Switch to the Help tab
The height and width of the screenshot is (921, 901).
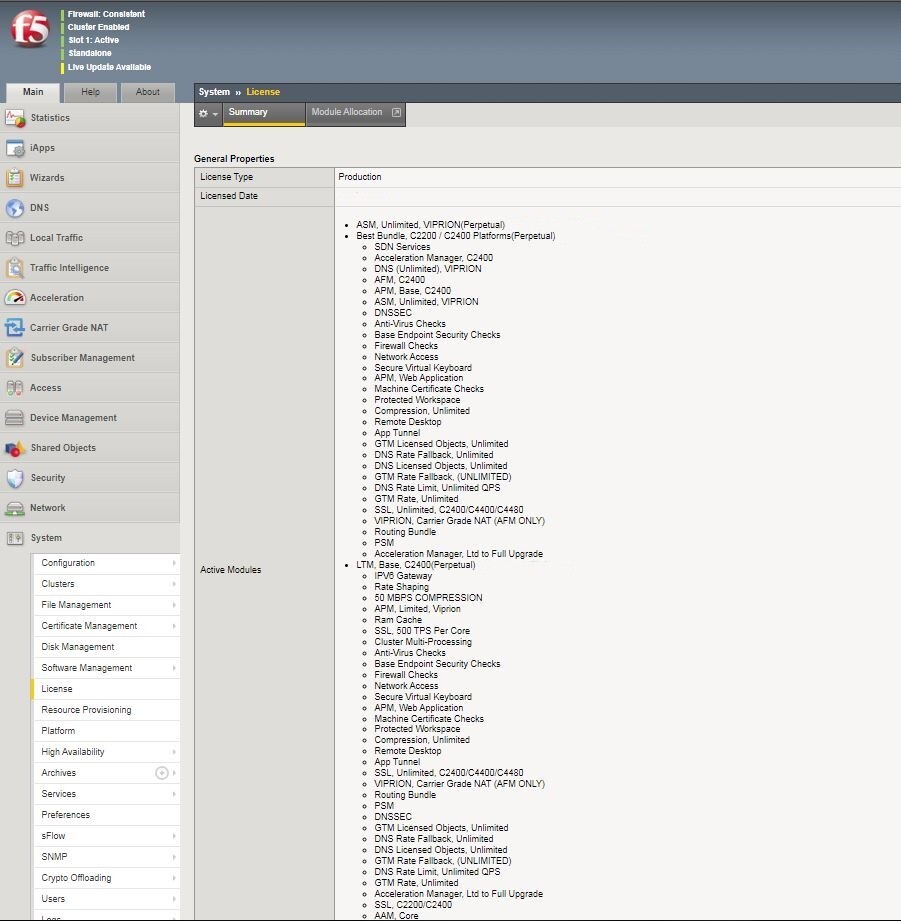tap(90, 92)
